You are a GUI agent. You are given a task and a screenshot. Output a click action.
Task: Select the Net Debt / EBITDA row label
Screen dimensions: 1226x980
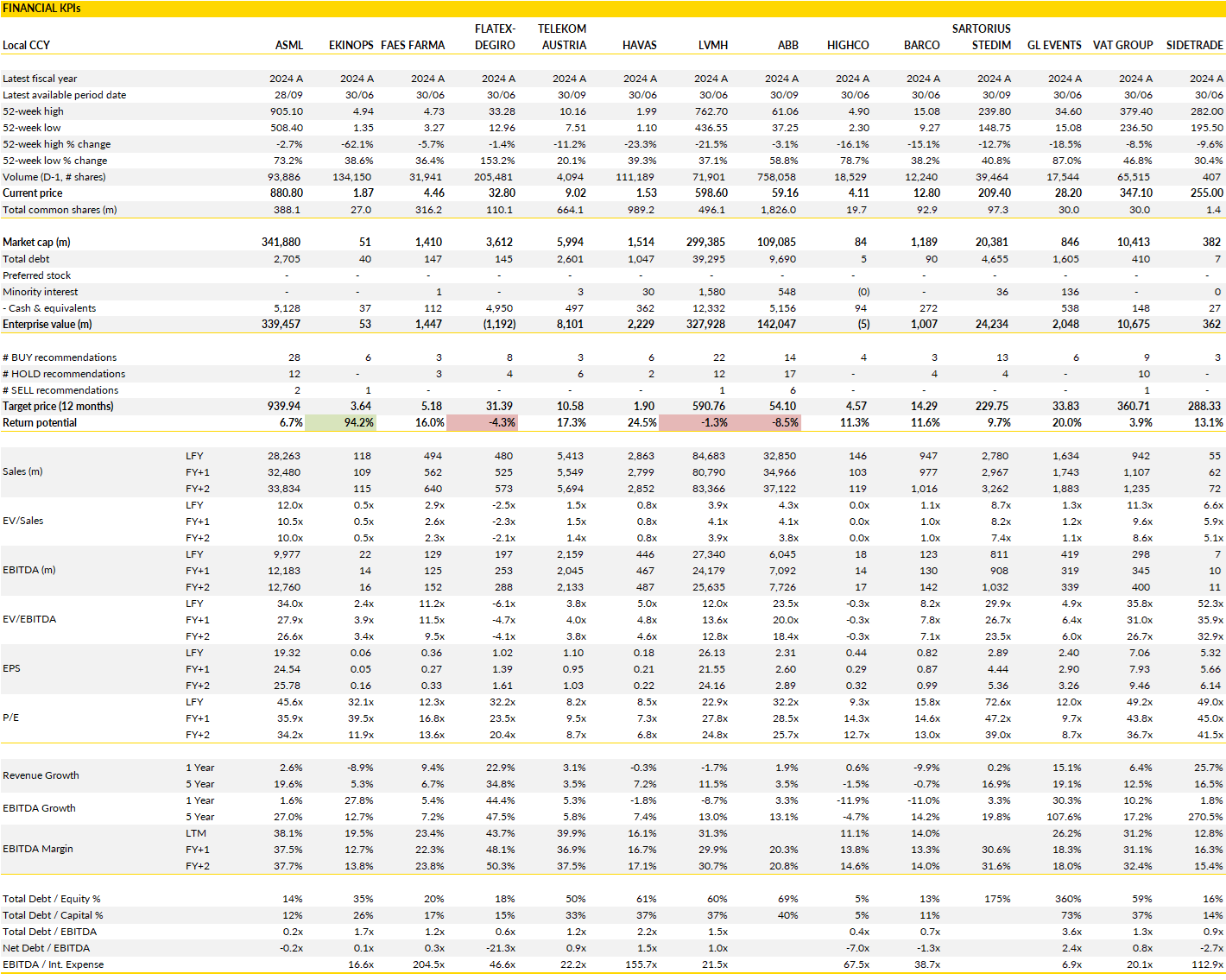(47, 948)
